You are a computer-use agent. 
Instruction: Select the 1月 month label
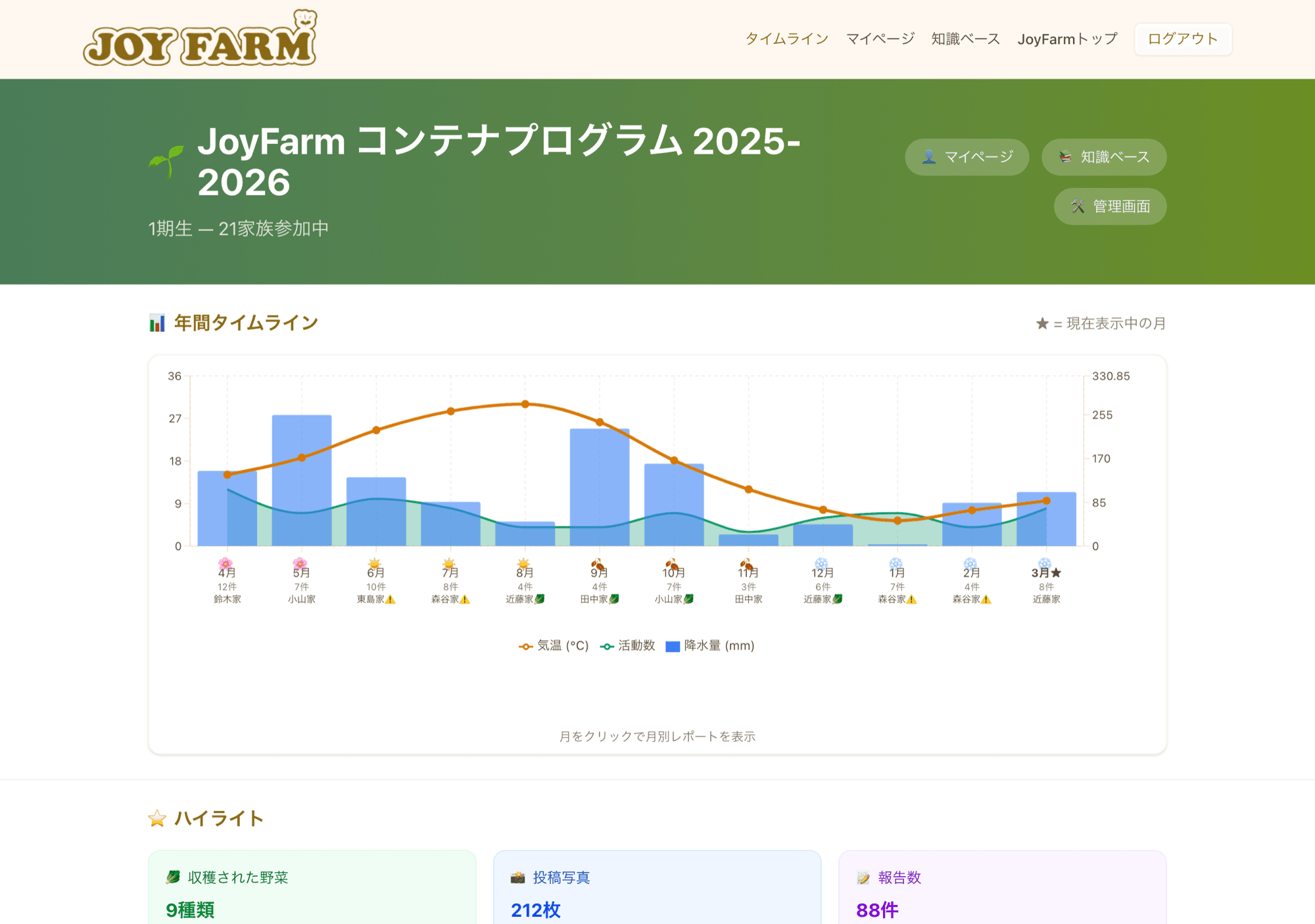click(x=897, y=572)
